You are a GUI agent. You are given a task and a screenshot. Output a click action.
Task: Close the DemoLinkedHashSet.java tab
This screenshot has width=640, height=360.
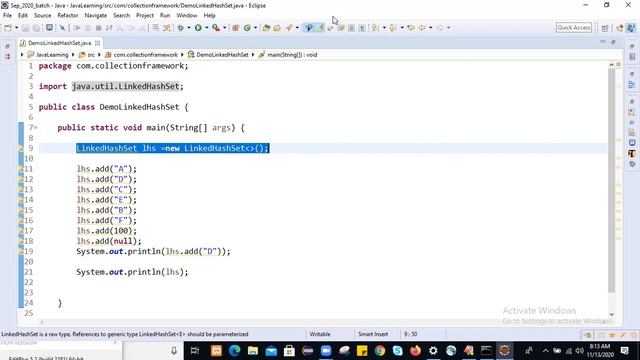pyautogui.click(x=98, y=43)
